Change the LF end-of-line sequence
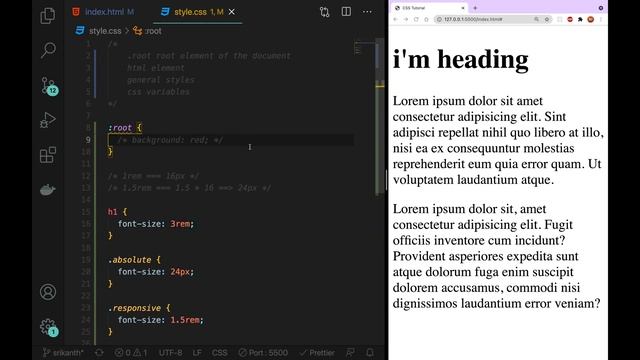 pos(197,353)
